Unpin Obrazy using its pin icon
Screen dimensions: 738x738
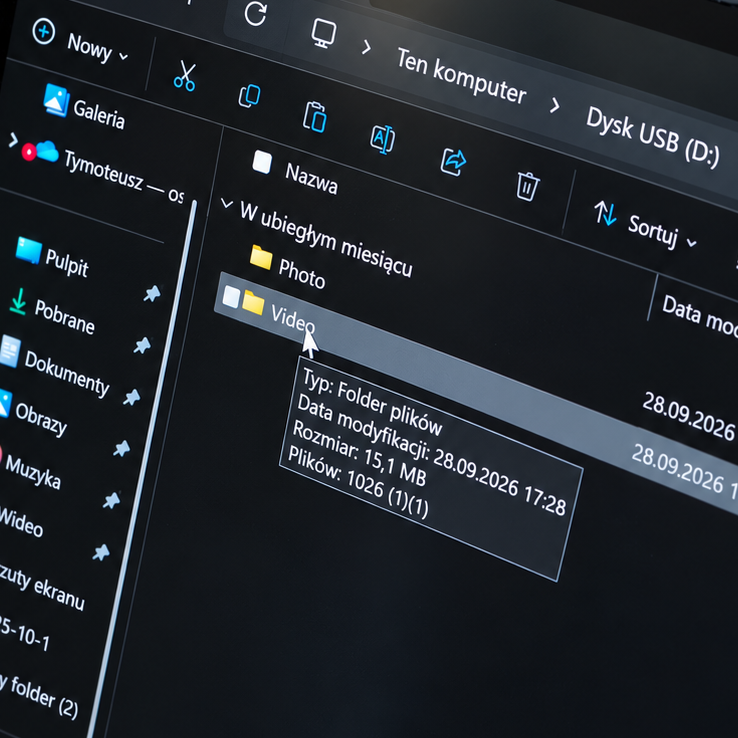pos(122,449)
